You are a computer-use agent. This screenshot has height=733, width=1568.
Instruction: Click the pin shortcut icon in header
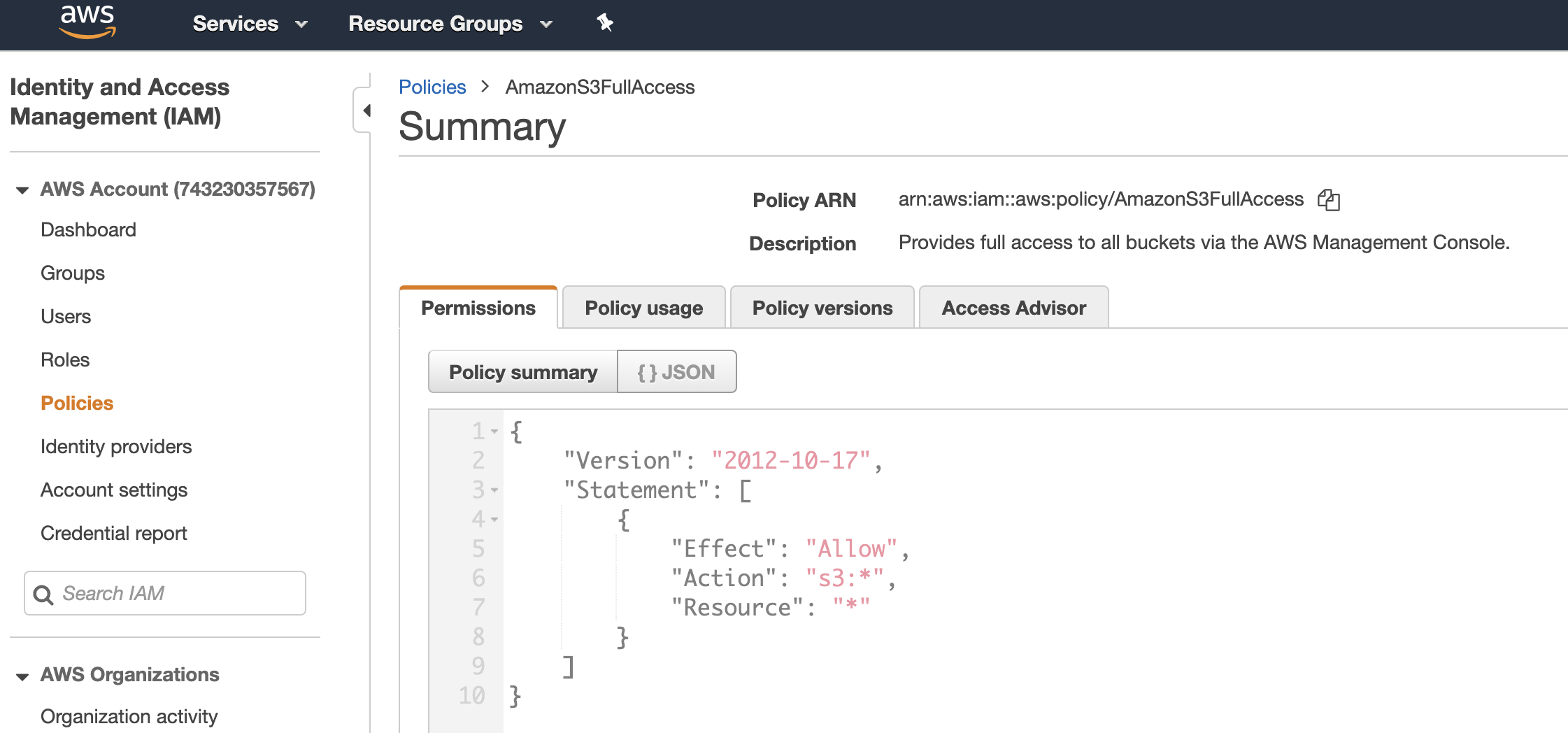[605, 23]
